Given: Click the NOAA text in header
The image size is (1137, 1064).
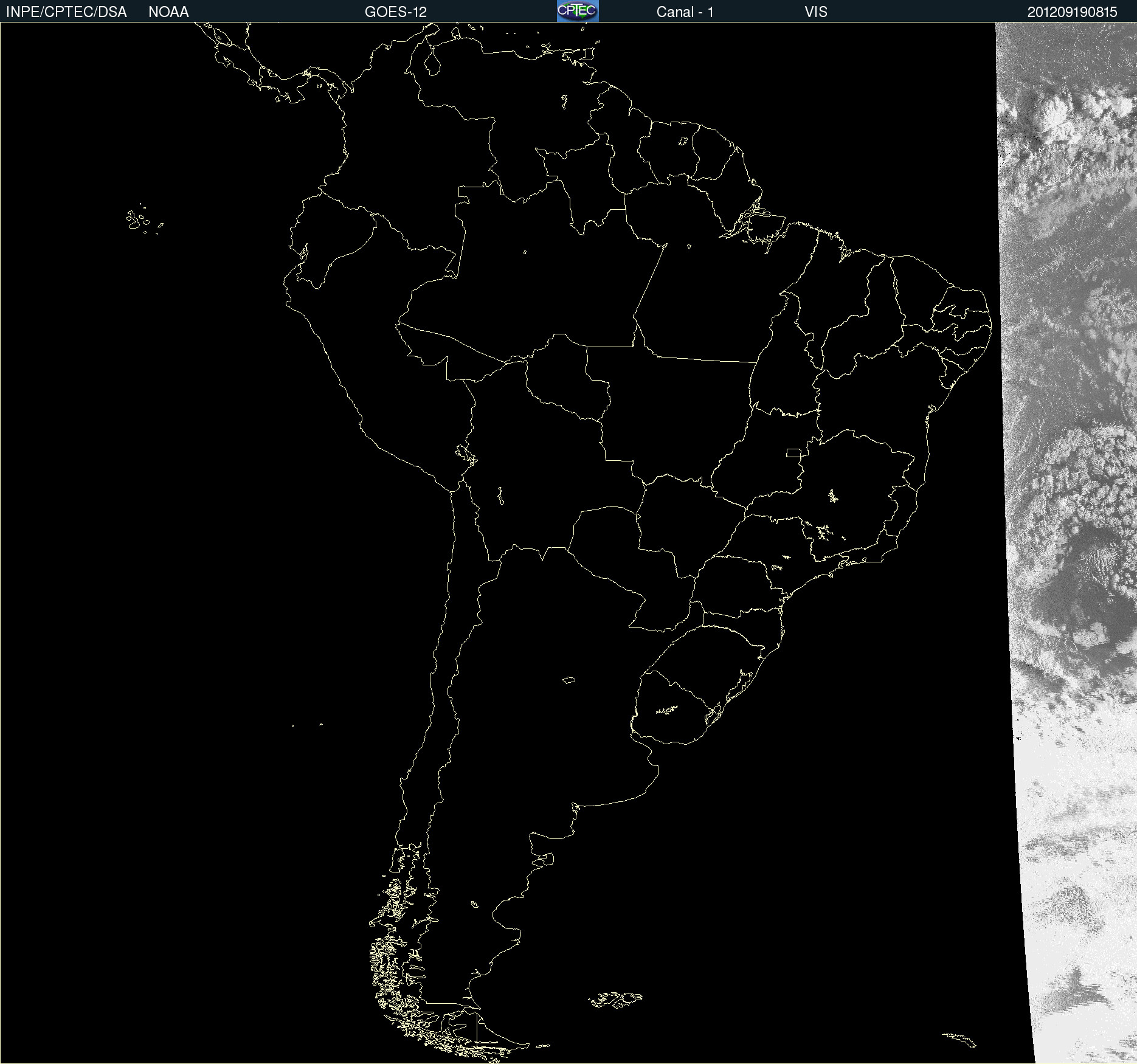Looking at the screenshot, I should [168, 12].
